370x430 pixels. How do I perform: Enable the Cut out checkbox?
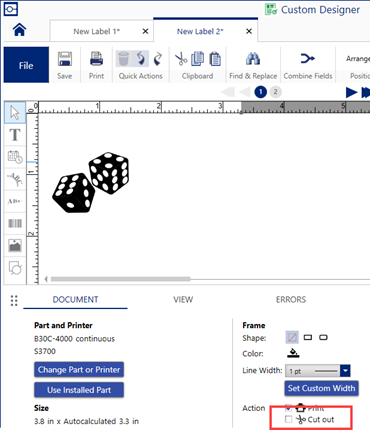(x=289, y=419)
